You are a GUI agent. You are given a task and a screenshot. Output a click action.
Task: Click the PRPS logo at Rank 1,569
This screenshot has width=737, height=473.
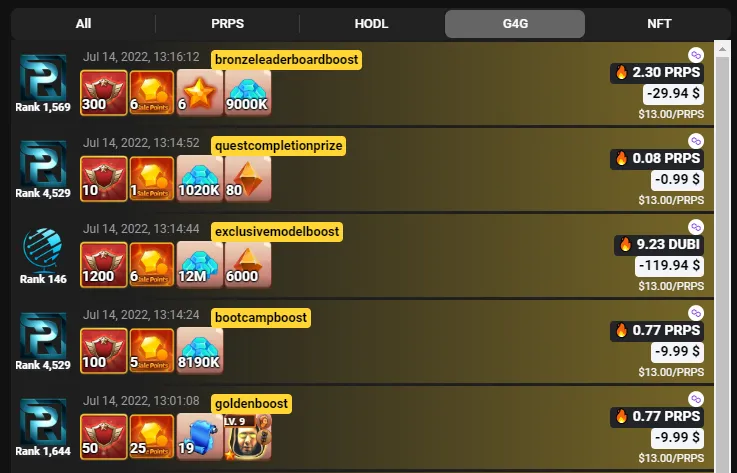point(43,78)
